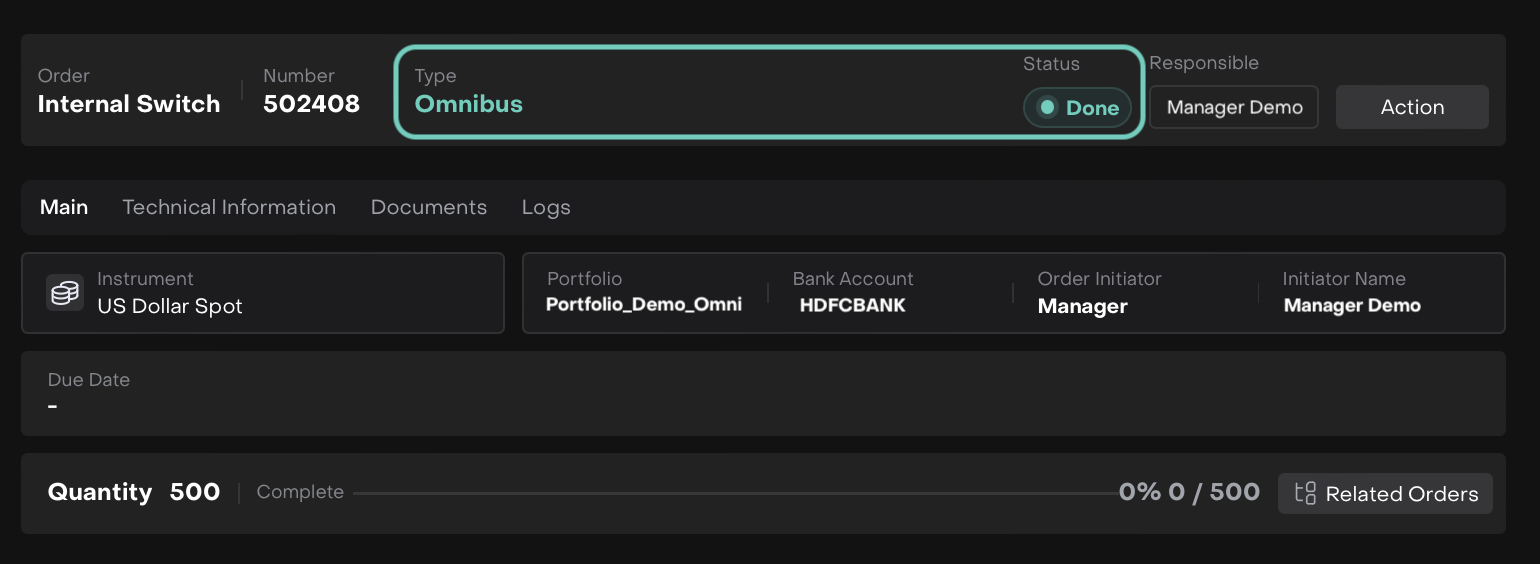Viewport: 1540px width, 564px height.
Task: Switch to the Main tab
Action: pos(64,207)
